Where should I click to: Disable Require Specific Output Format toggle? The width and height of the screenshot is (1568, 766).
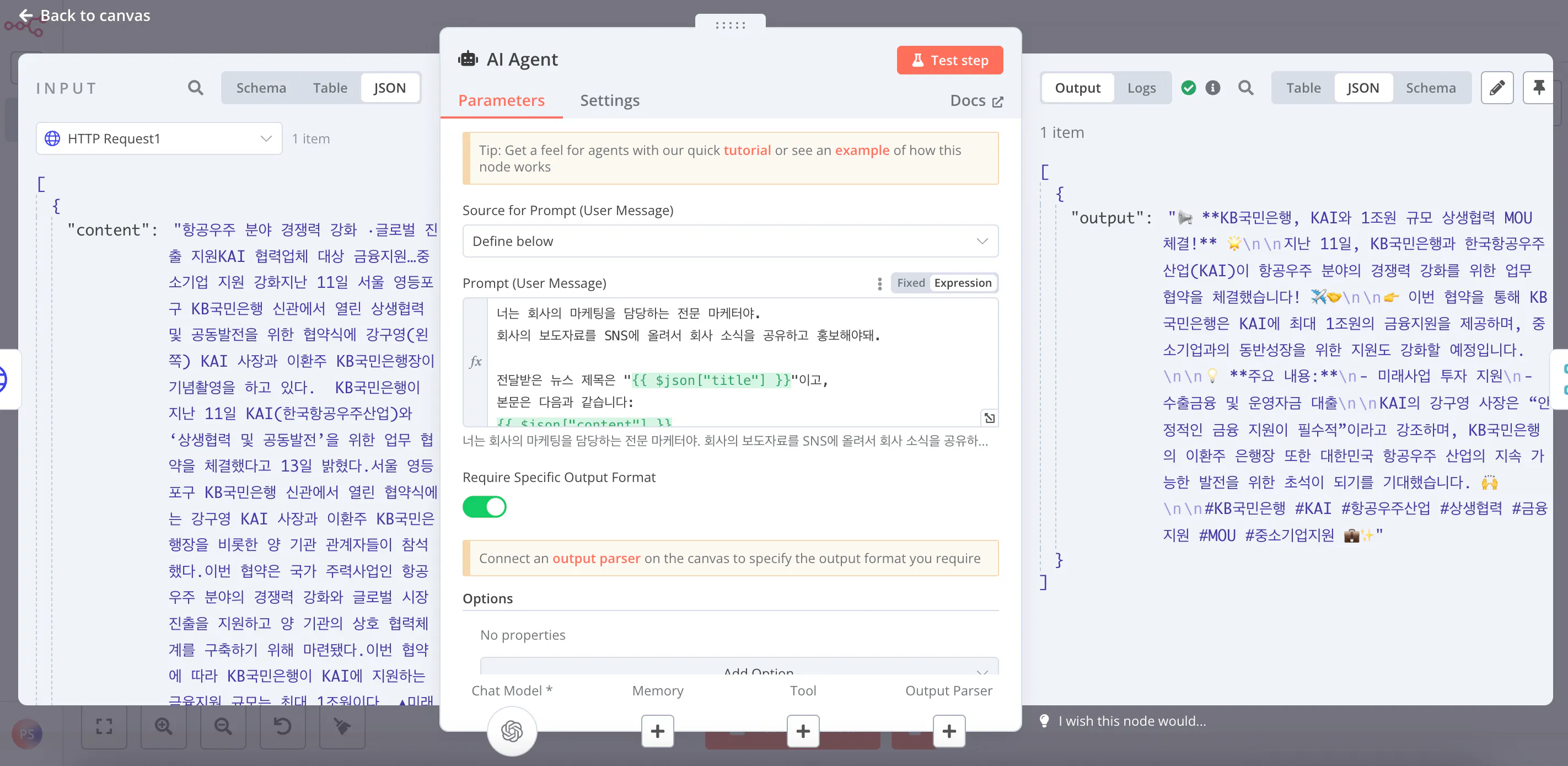[484, 507]
